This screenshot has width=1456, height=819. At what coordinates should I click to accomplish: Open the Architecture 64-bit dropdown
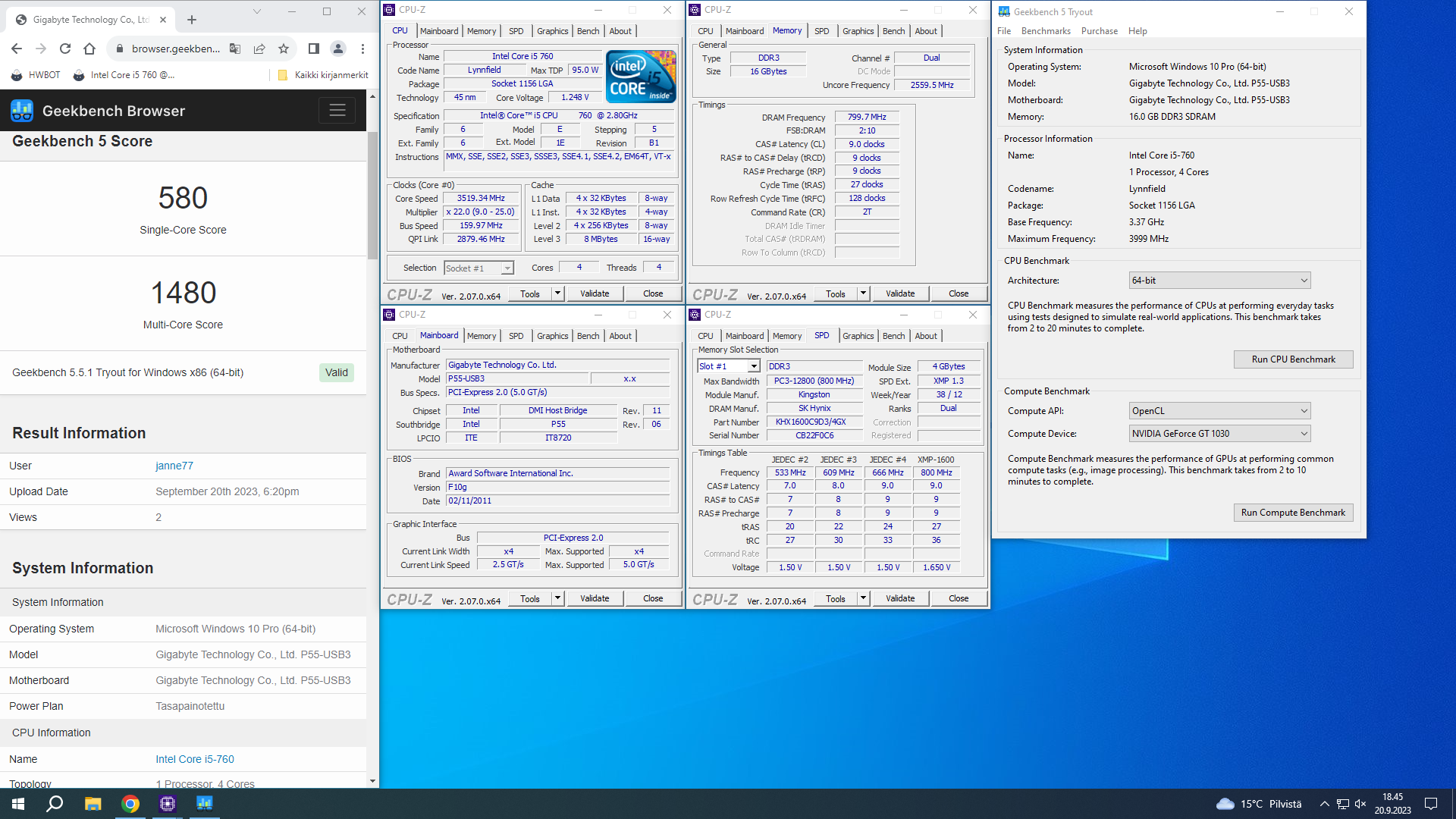(1219, 281)
